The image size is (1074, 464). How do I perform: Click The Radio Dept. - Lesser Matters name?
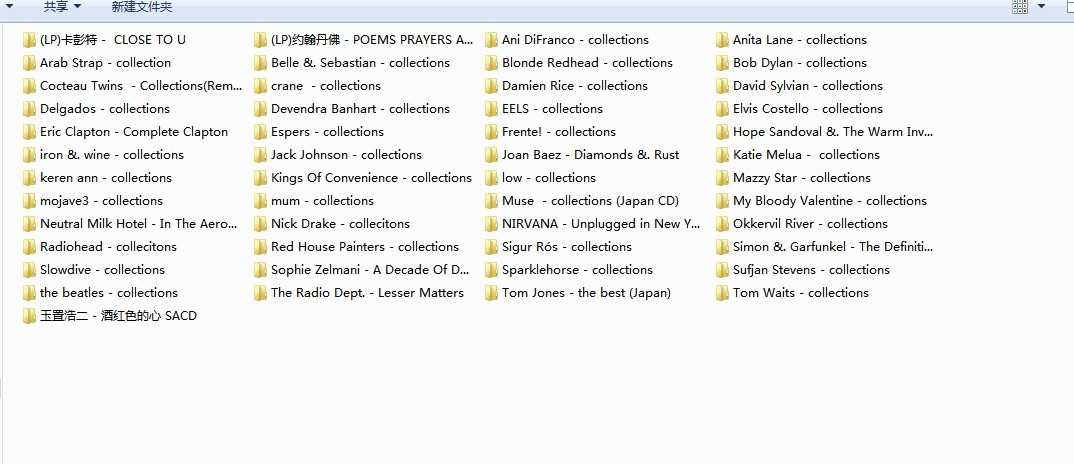point(367,293)
